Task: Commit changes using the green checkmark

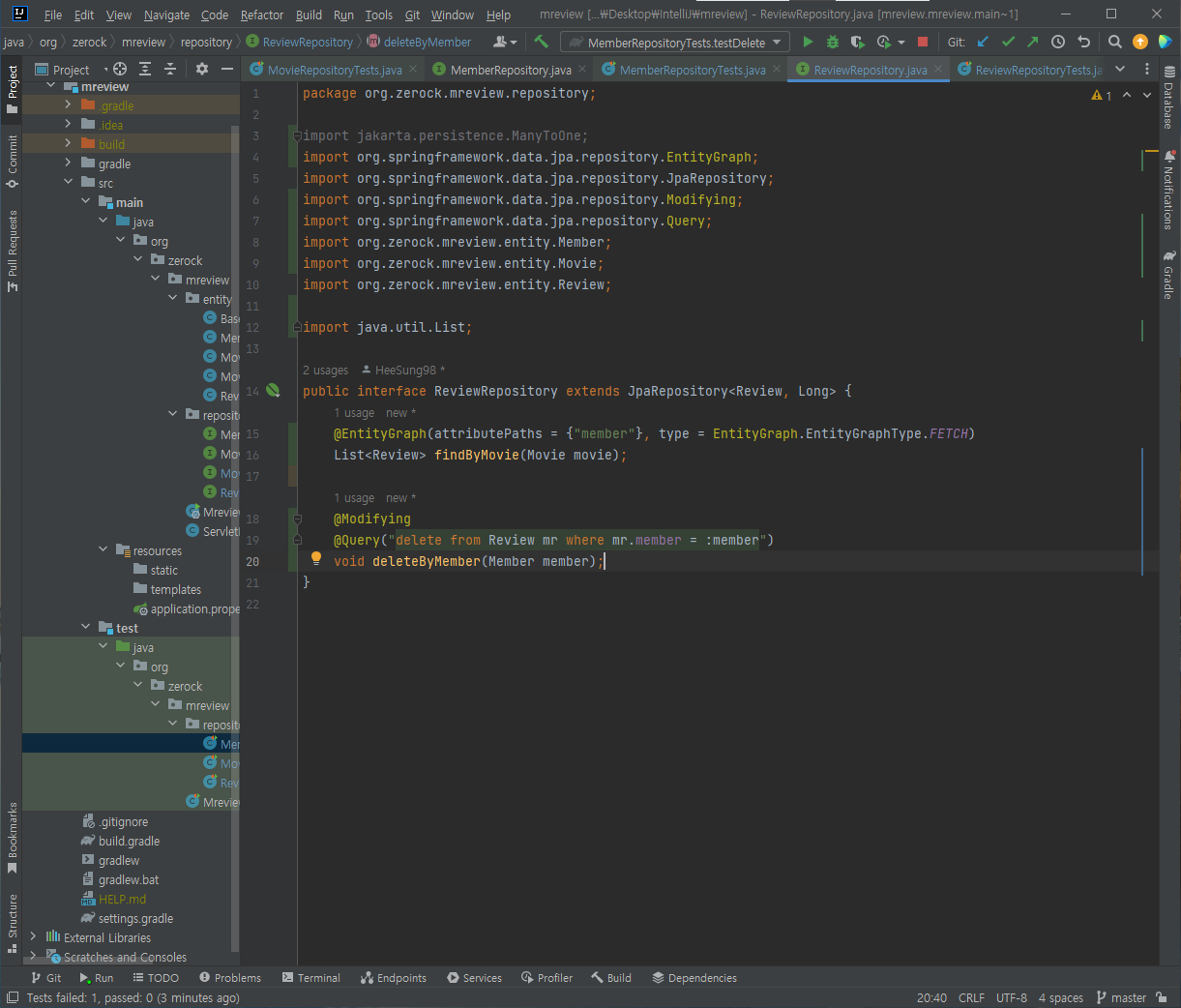Action: (x=1008, y=42)
